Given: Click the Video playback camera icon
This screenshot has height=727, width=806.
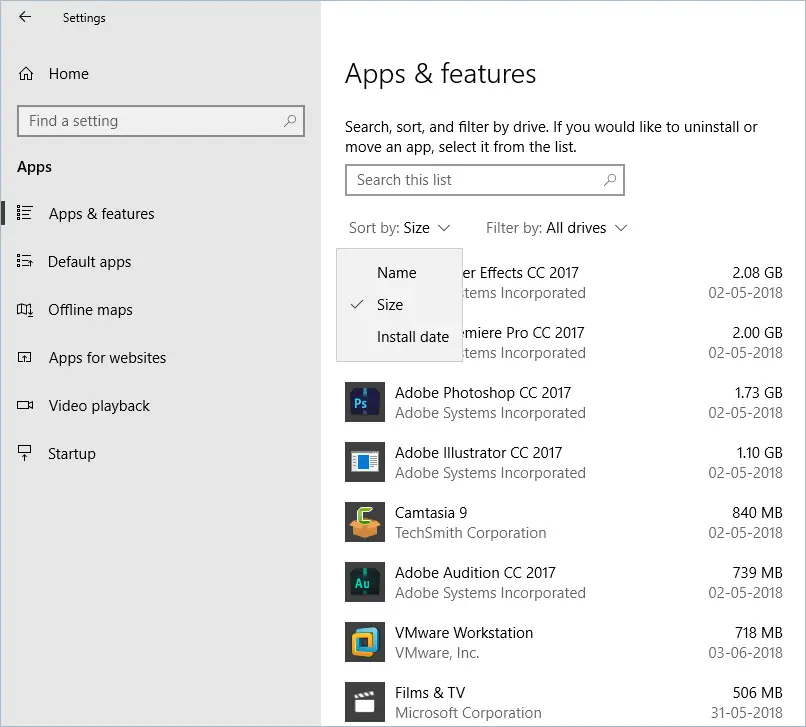Looking at the screenshot, I should pos(25,405).
